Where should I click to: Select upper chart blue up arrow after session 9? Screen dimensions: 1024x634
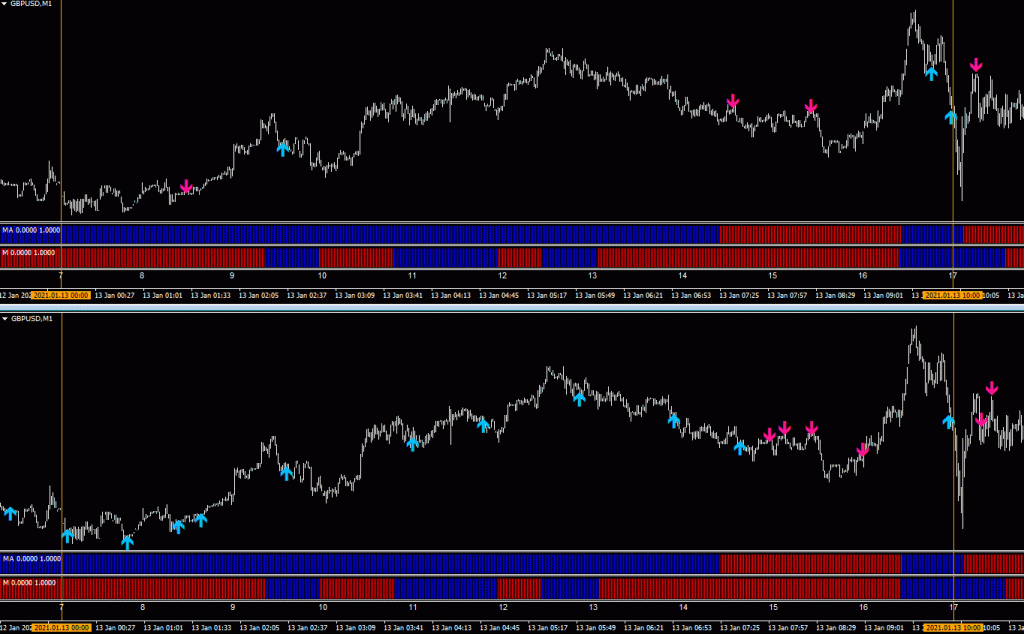tap(283, 148)
